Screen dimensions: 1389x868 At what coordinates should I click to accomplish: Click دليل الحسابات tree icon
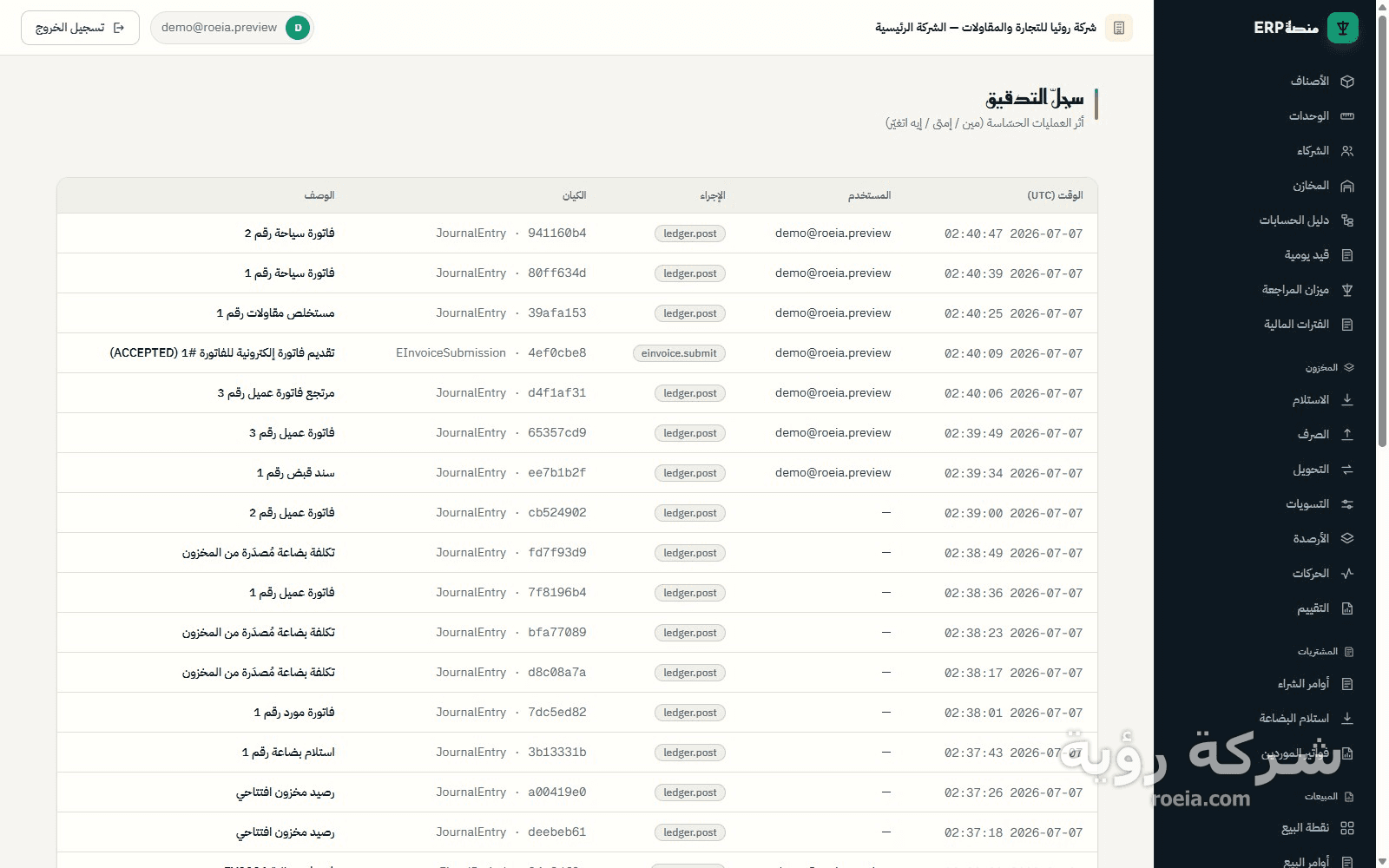(x=1347, y=220)
